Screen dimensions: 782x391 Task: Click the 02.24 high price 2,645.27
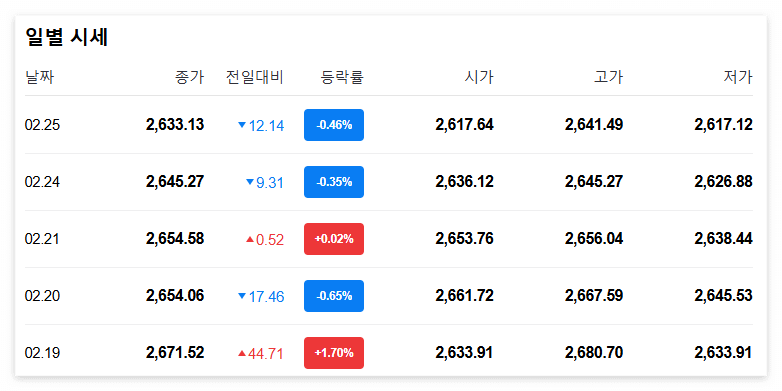(x=594, y=182)
